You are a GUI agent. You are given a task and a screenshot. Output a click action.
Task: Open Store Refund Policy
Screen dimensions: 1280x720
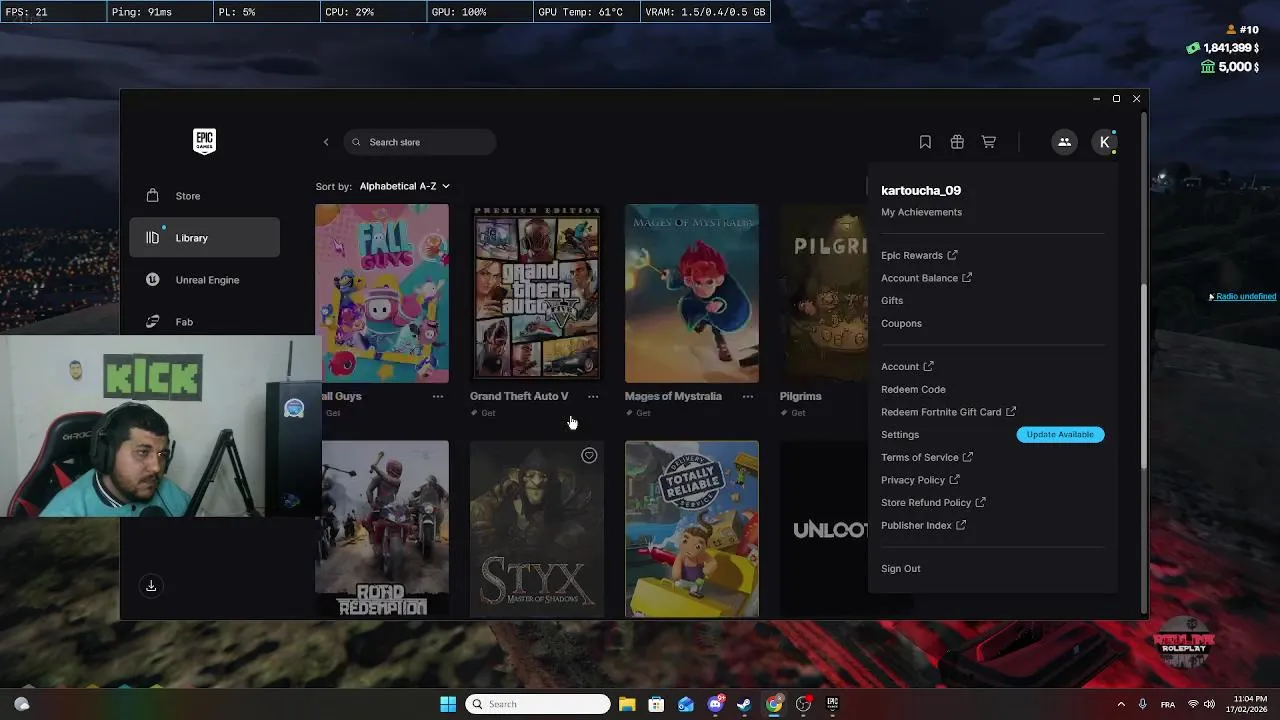pos(933,502)
